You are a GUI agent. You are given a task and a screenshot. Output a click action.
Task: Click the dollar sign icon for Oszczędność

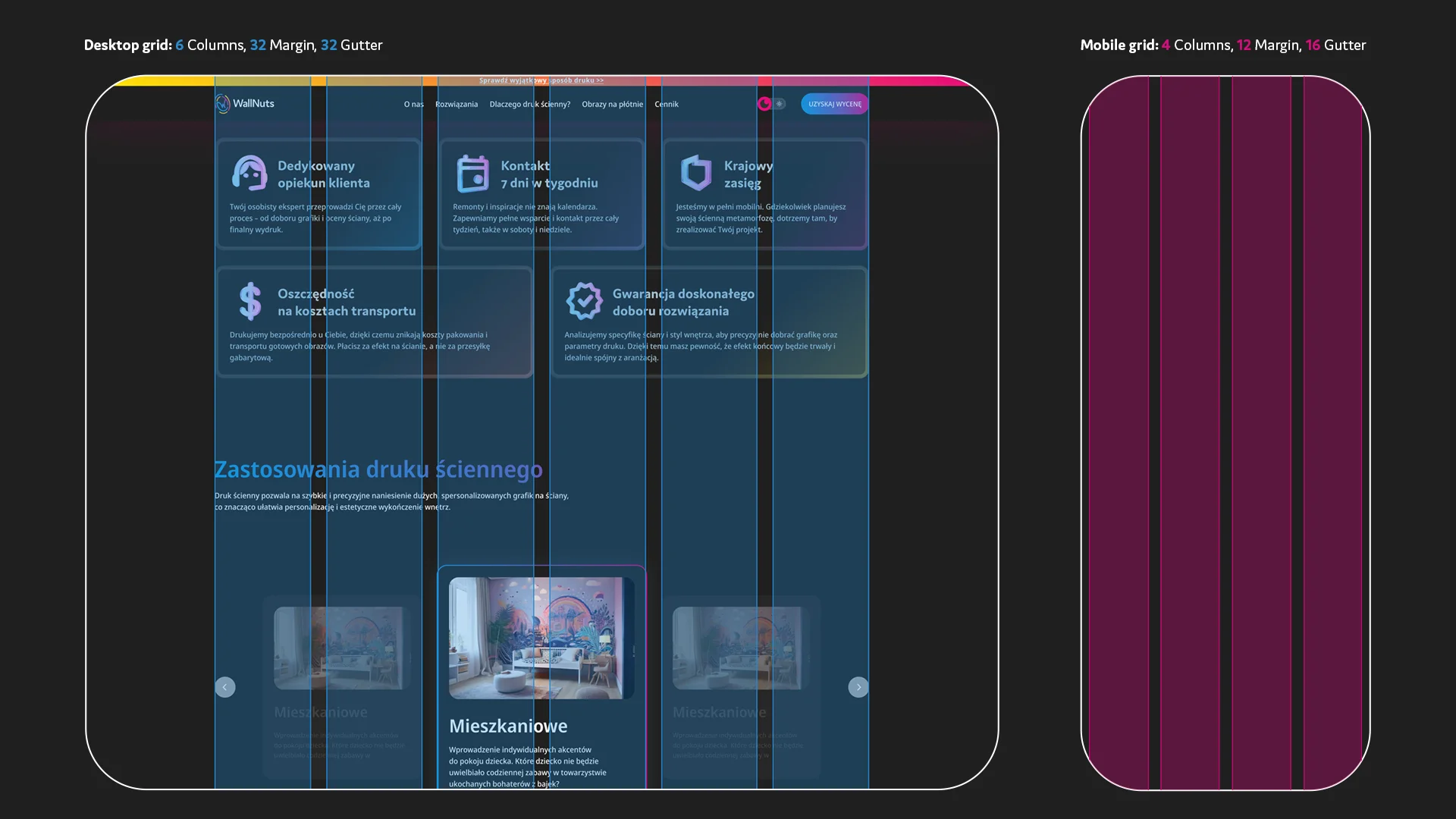tap(249, 302)
